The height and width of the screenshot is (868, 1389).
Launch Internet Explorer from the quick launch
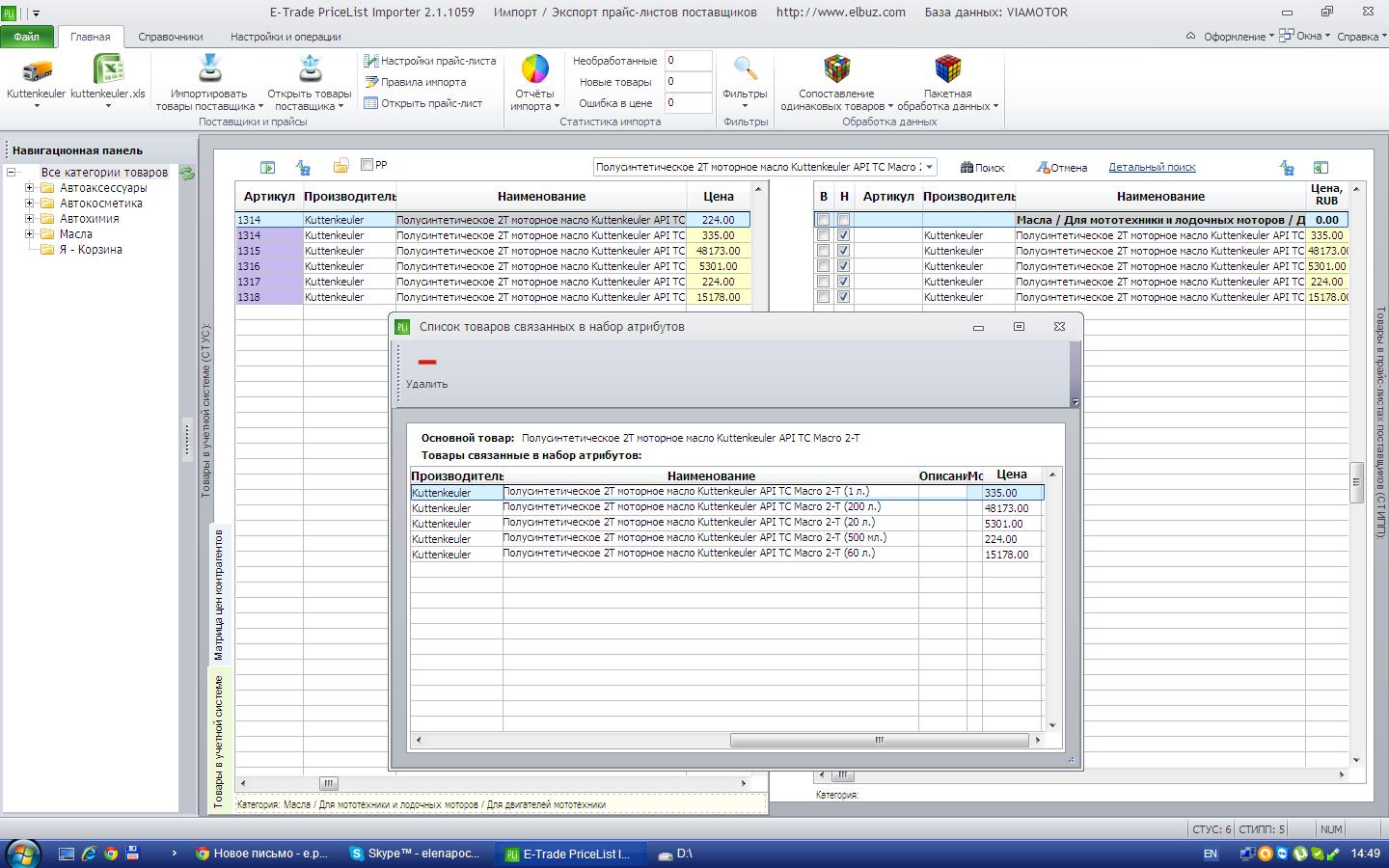[89, 854]
